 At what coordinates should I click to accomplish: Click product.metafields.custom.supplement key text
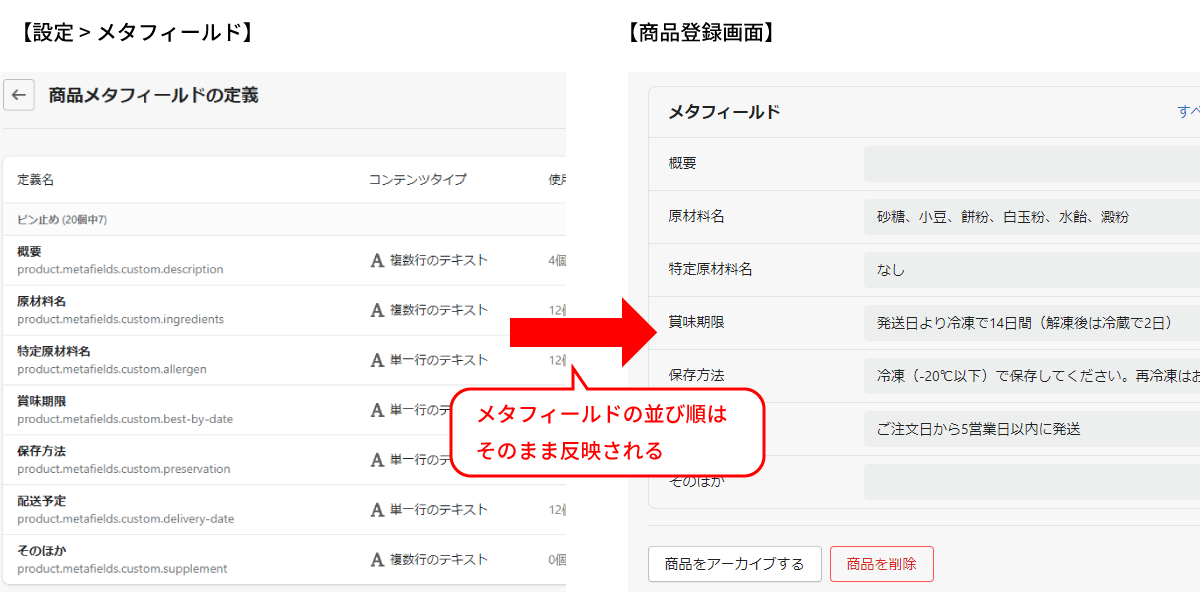coord(122,569)
